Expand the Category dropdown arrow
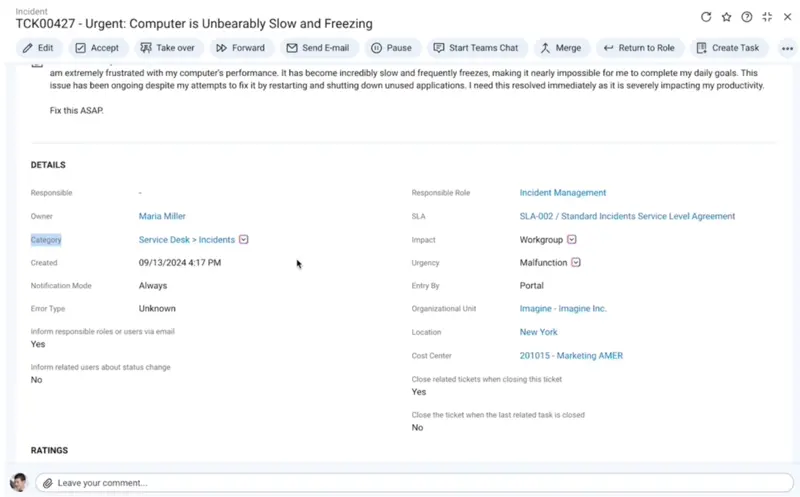Image resolution: width=800 pixels, height=497 pixels. click(x=244, y=240)
